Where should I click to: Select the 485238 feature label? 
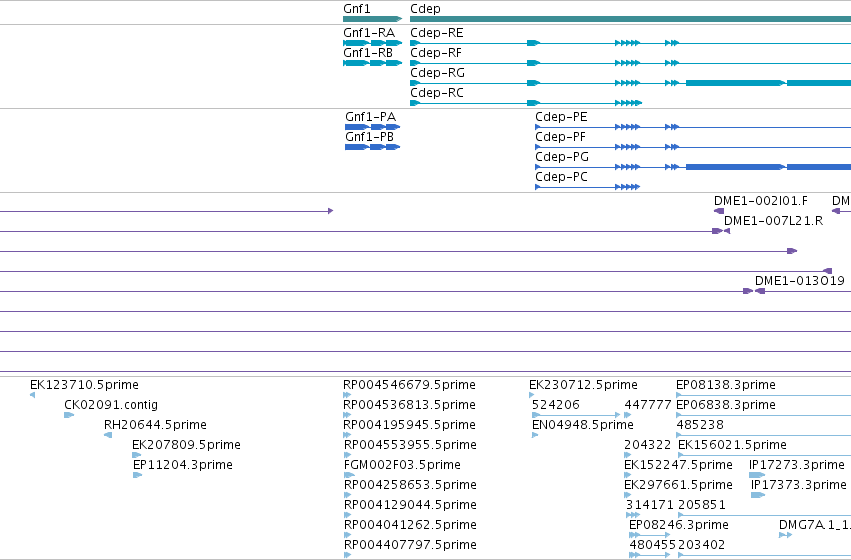pyautogui.click(x=700, y=425)
